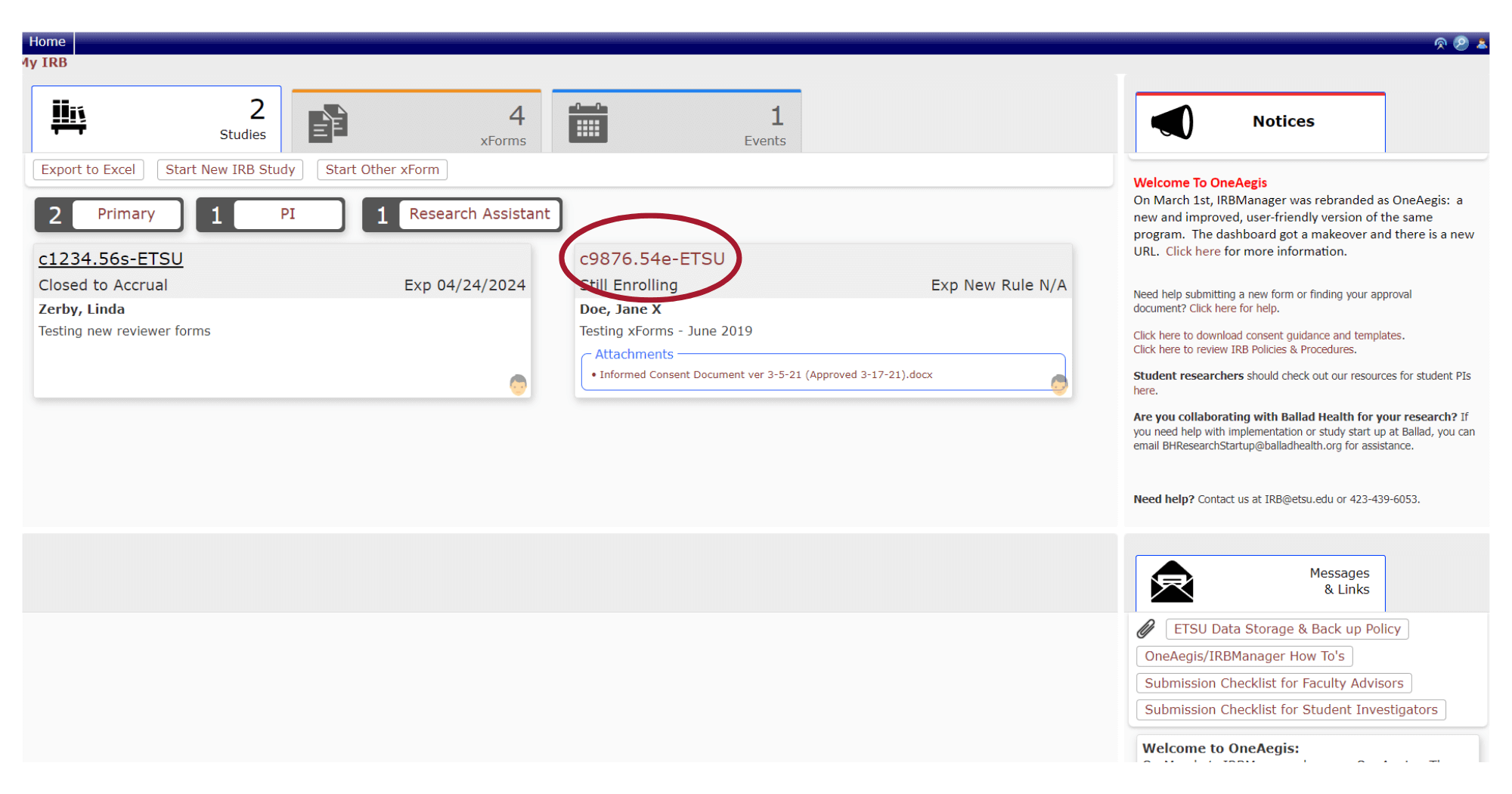Open search with the magnifier icon
Viewport: 1512px width, 794px height.
pos(1461,43)
